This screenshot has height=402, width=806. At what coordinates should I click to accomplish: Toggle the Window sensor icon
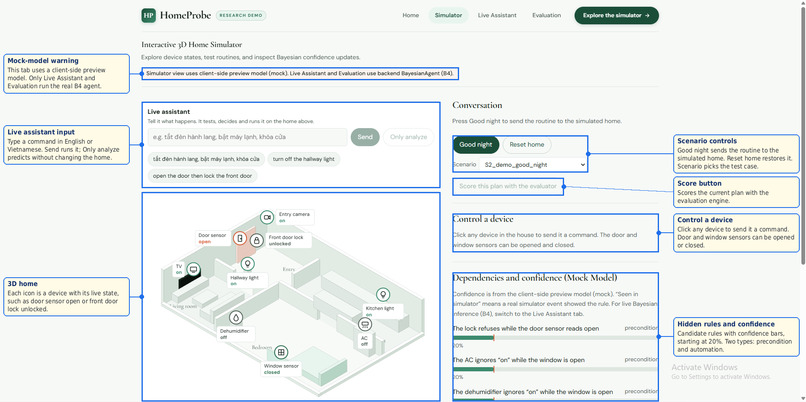pyautogui.click(x=281, y=352)
